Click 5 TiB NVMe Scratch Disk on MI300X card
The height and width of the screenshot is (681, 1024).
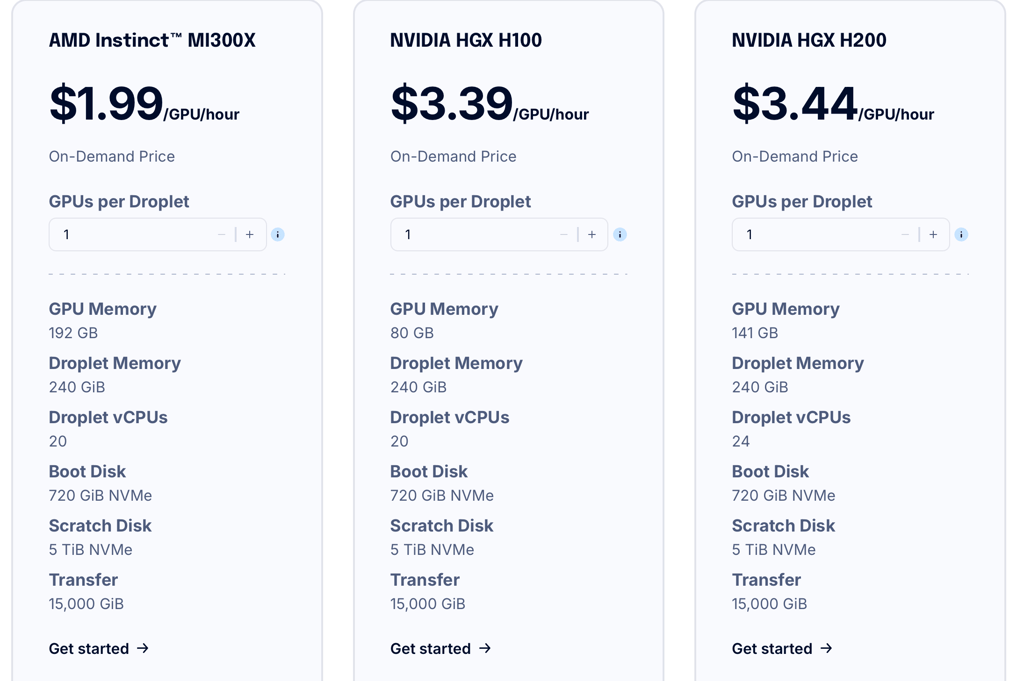[x=91, y=550]
